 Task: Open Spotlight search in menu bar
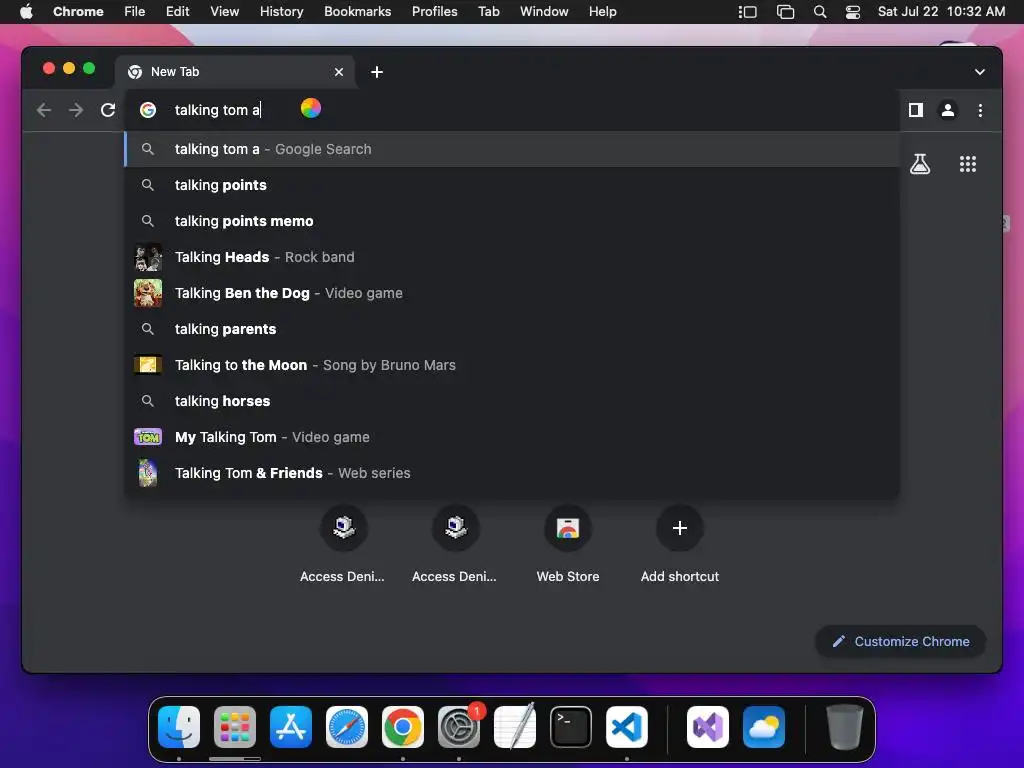point(820,12)
